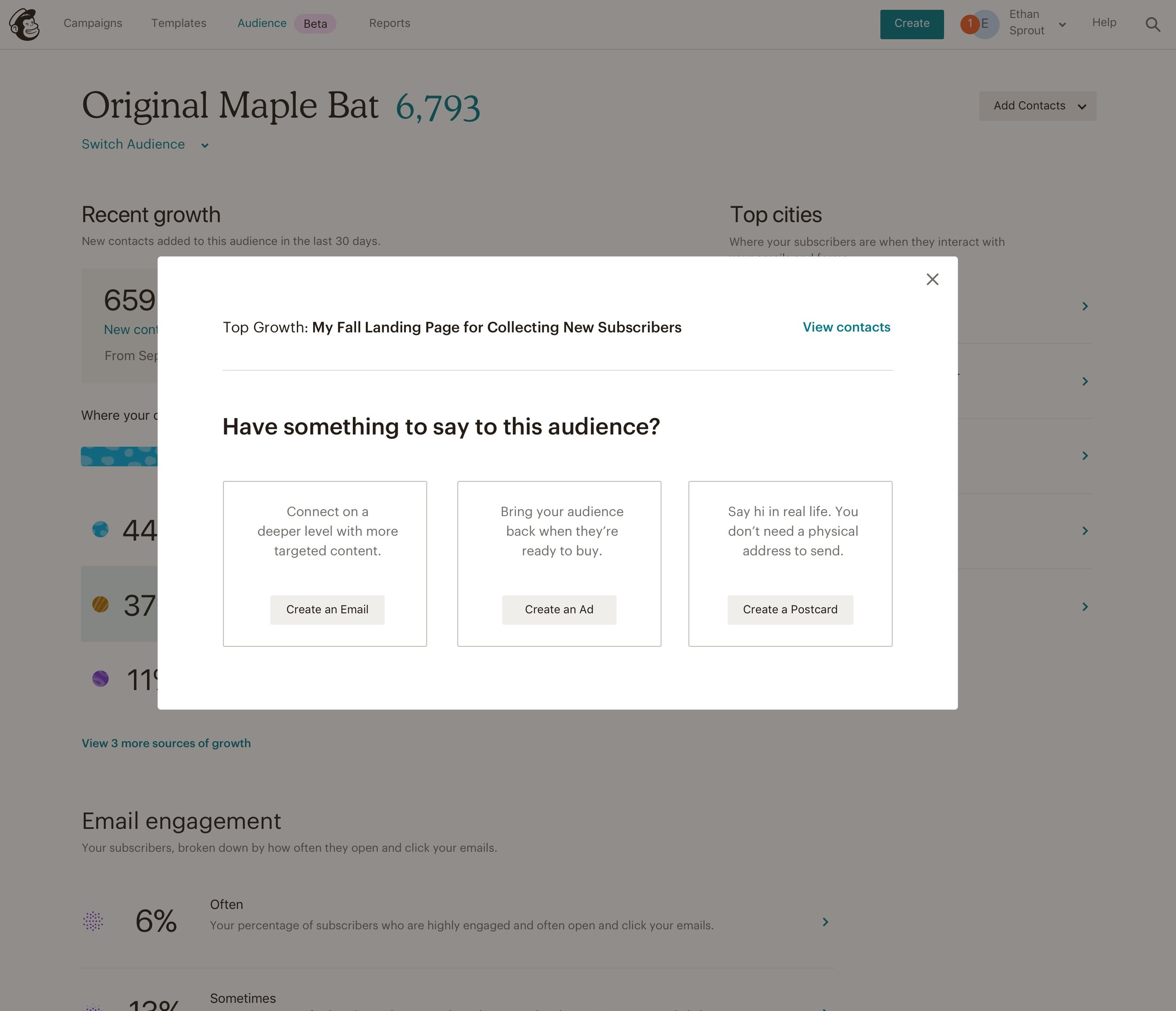Screen dimensions: 1176x1011
Task: Click the 6% engagement value
Action: (156, 921)
